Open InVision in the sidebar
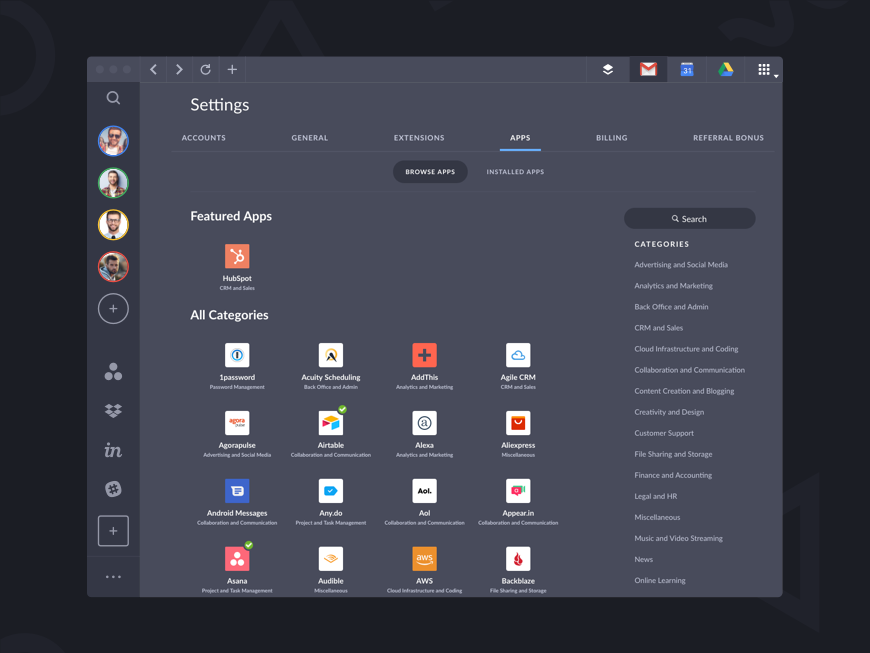Screen dimensions: 870x653 pyautogui.click(x=113, y=450)
